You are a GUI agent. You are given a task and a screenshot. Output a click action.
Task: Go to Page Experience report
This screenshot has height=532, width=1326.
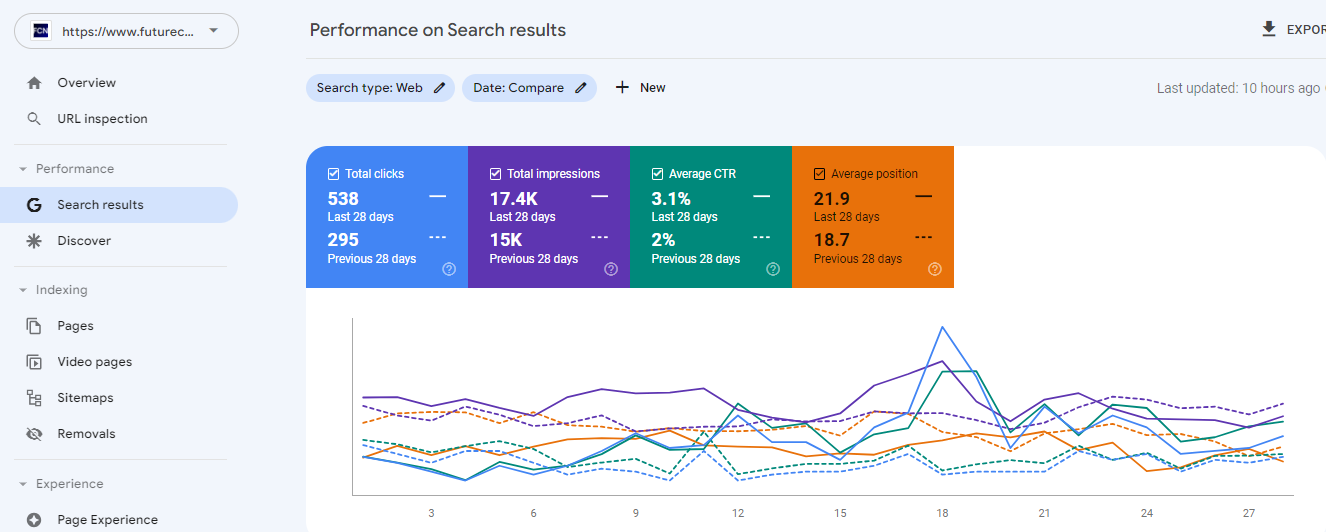click(x=107, y=520)
